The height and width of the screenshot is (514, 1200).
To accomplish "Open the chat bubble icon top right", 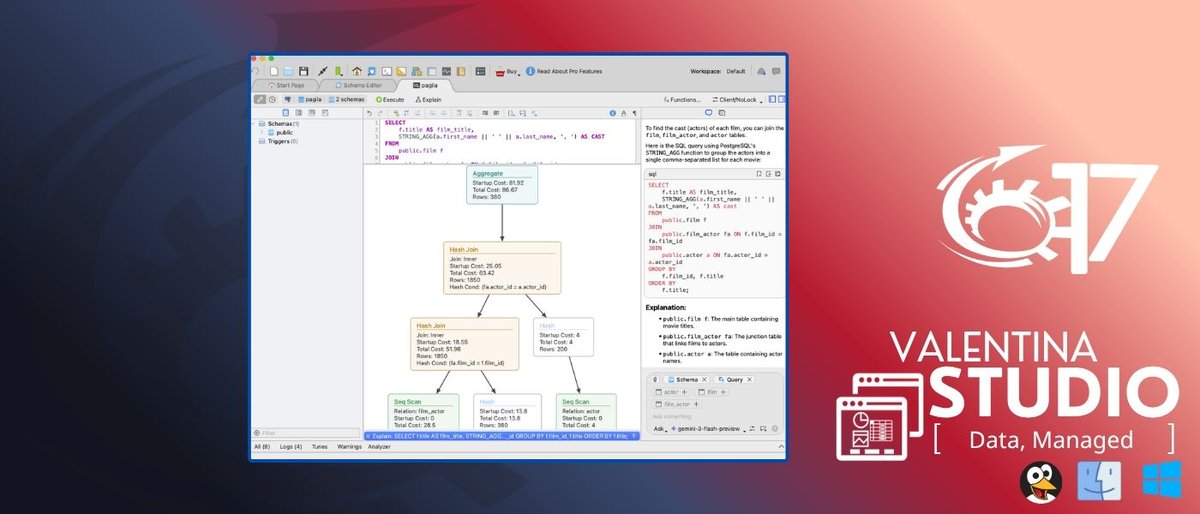I will (776, 71).
